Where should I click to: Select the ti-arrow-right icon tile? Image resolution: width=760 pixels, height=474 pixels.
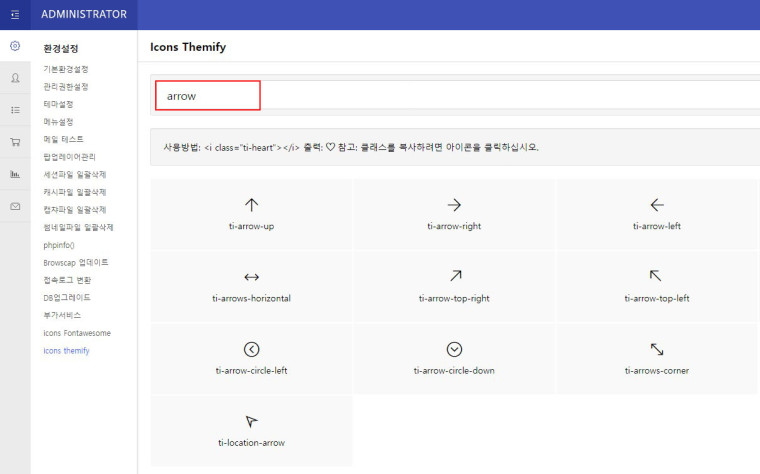coord(454,214)
